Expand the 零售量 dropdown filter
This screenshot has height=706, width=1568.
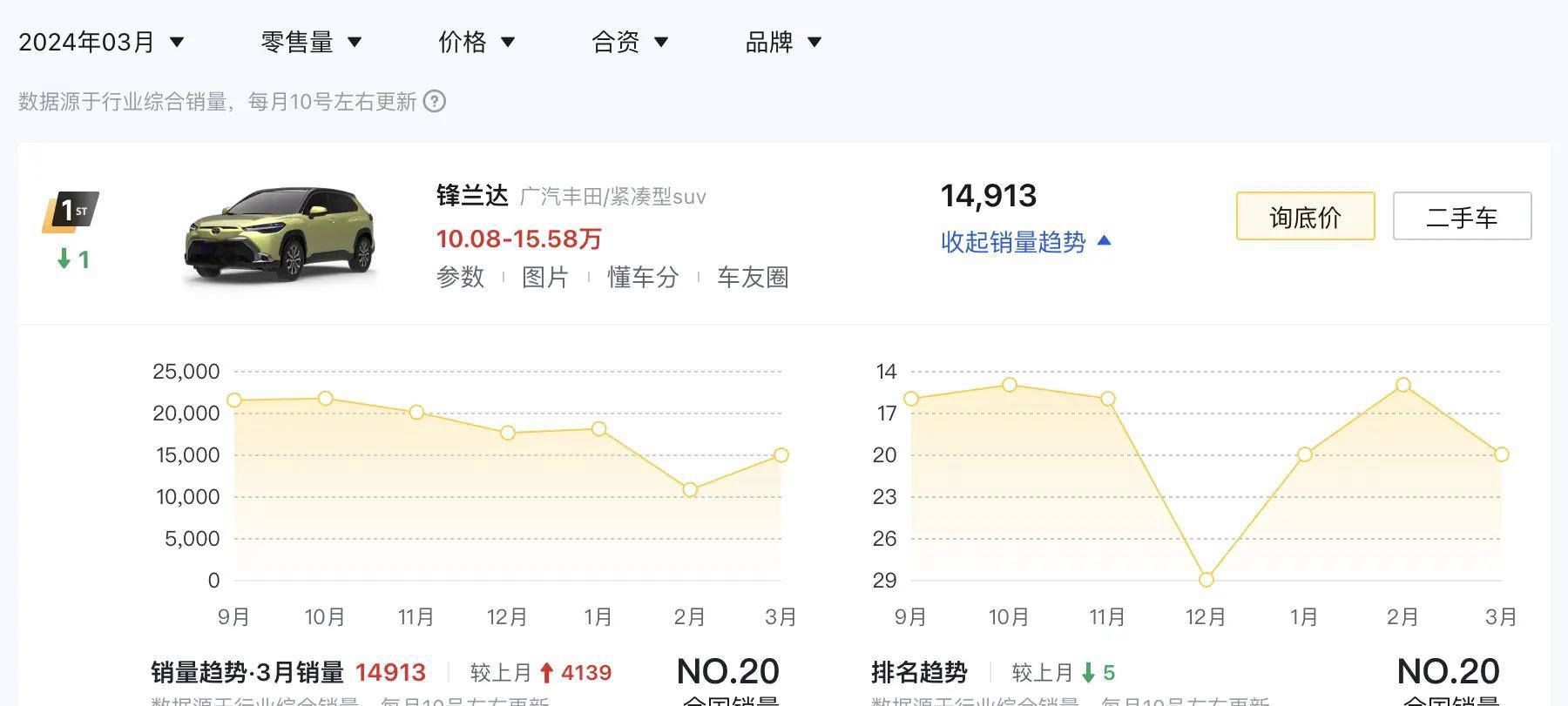(311, 42)
